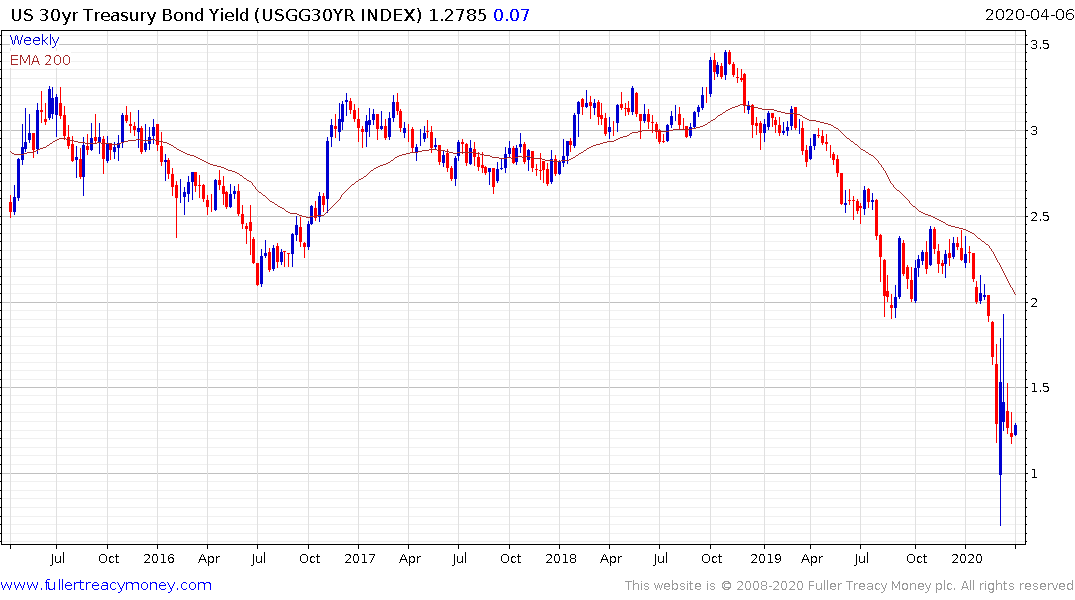Click the 2020 x-axis label
This screenshot has width=1075, height=600.
[x=967, y=558]
